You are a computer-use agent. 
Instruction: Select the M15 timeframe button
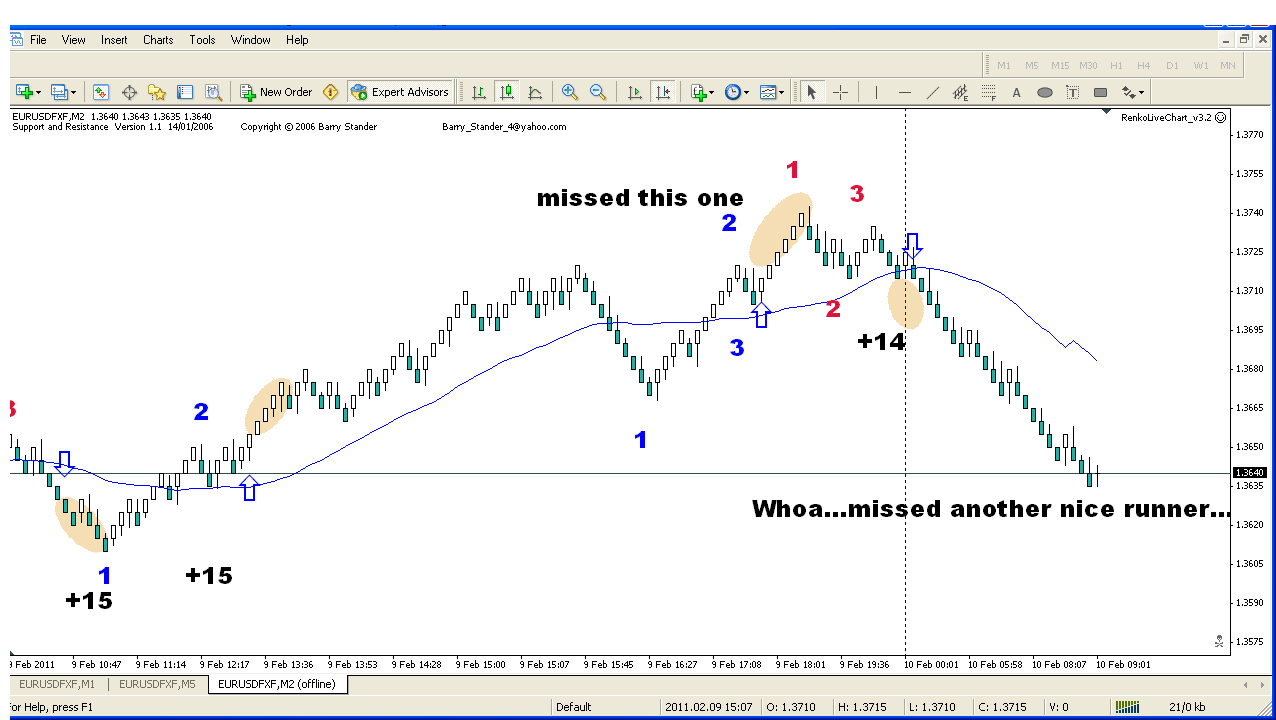point(1060,66)
